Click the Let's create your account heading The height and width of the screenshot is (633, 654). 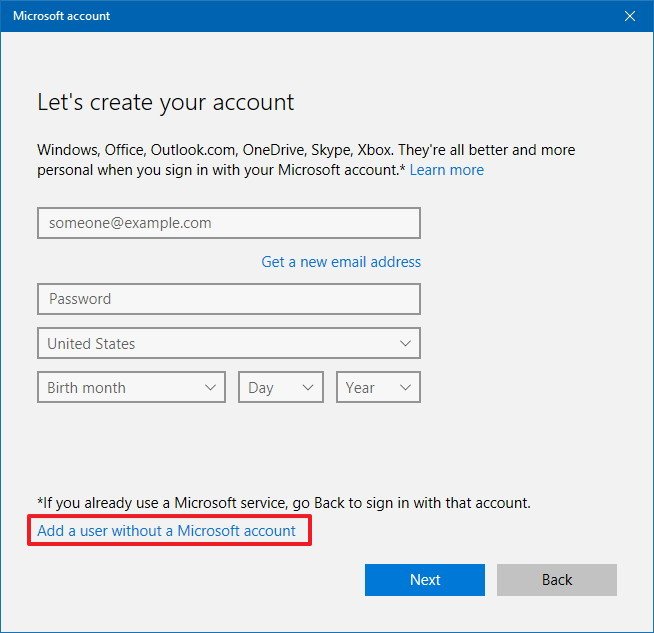pyautogui.click(x=166, y=102)
